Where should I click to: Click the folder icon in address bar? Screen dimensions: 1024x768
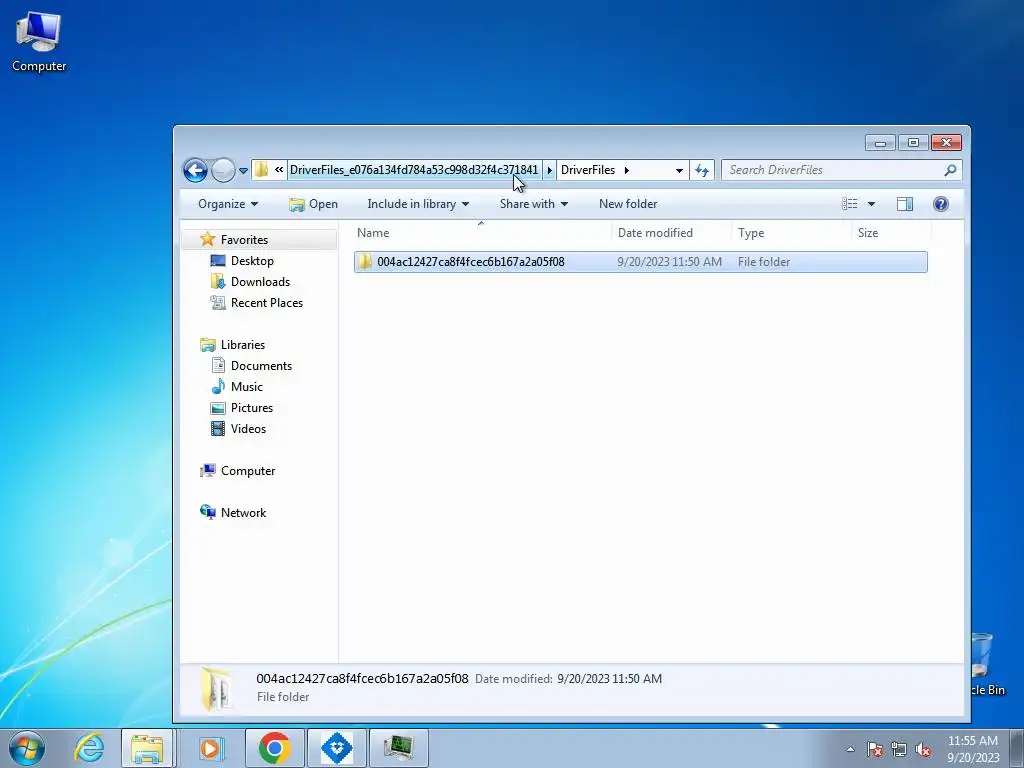click(261, 170)
